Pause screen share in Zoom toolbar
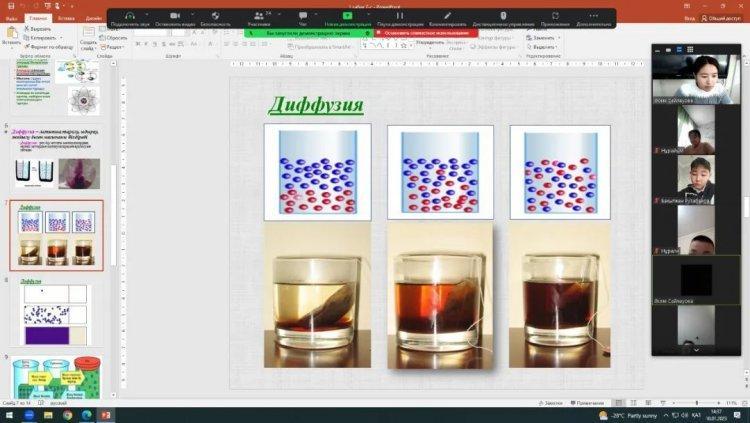 click(x=400, y=16)
